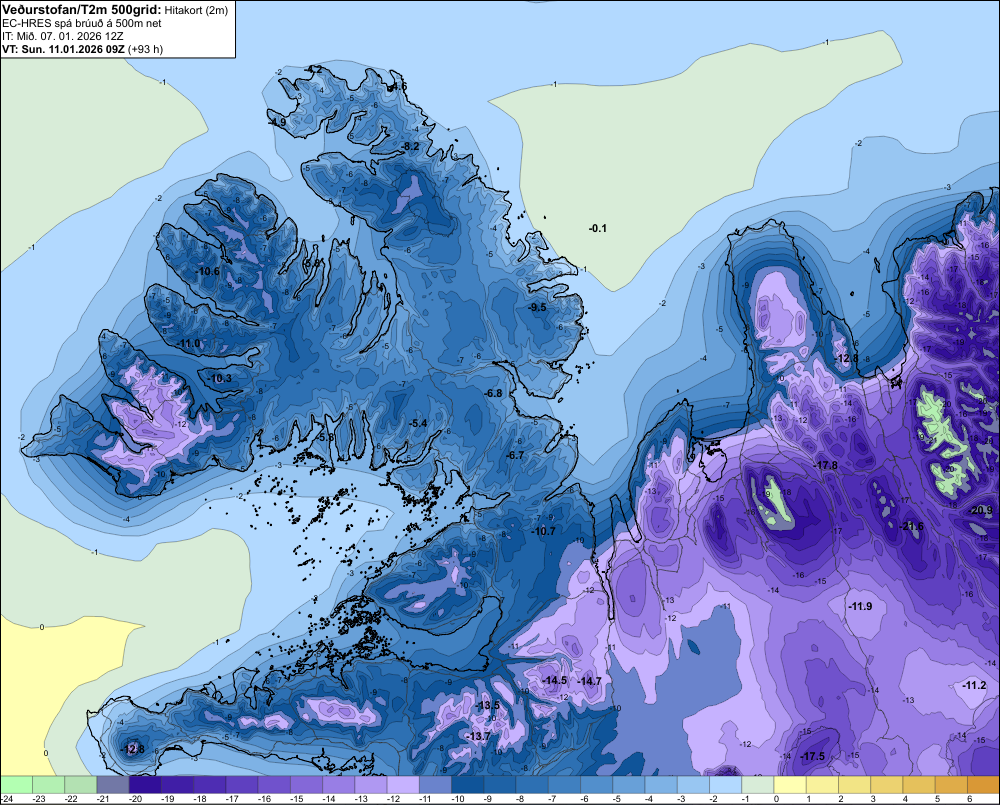Click the -15 tick label on legend
Image resolution: width=1000 pixels, height=805 pixels.
[x=296, y=799]
